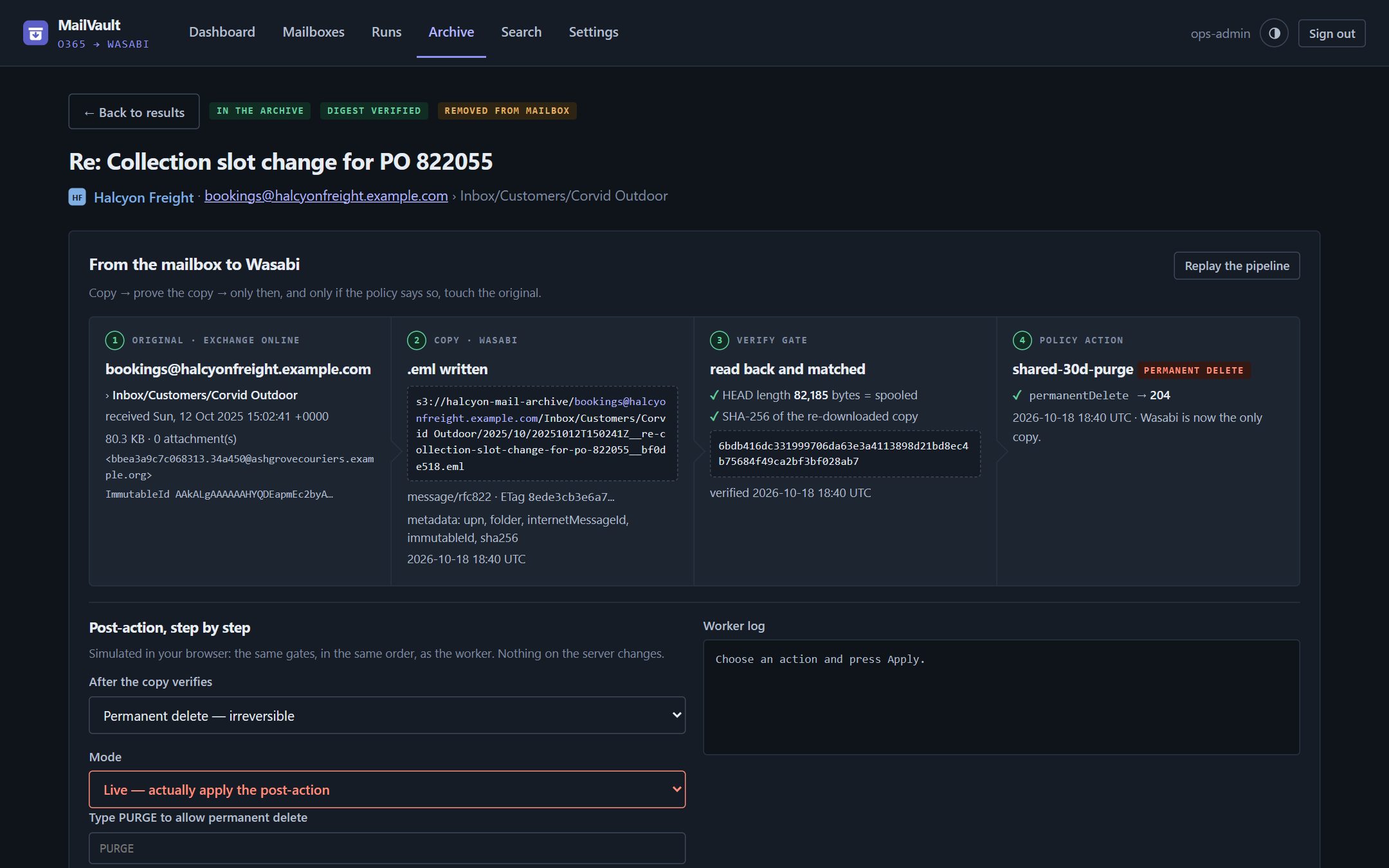Click the checkmark next to HEAD length
This screenshot has width=1389, height=868.
tap(714, 395)
